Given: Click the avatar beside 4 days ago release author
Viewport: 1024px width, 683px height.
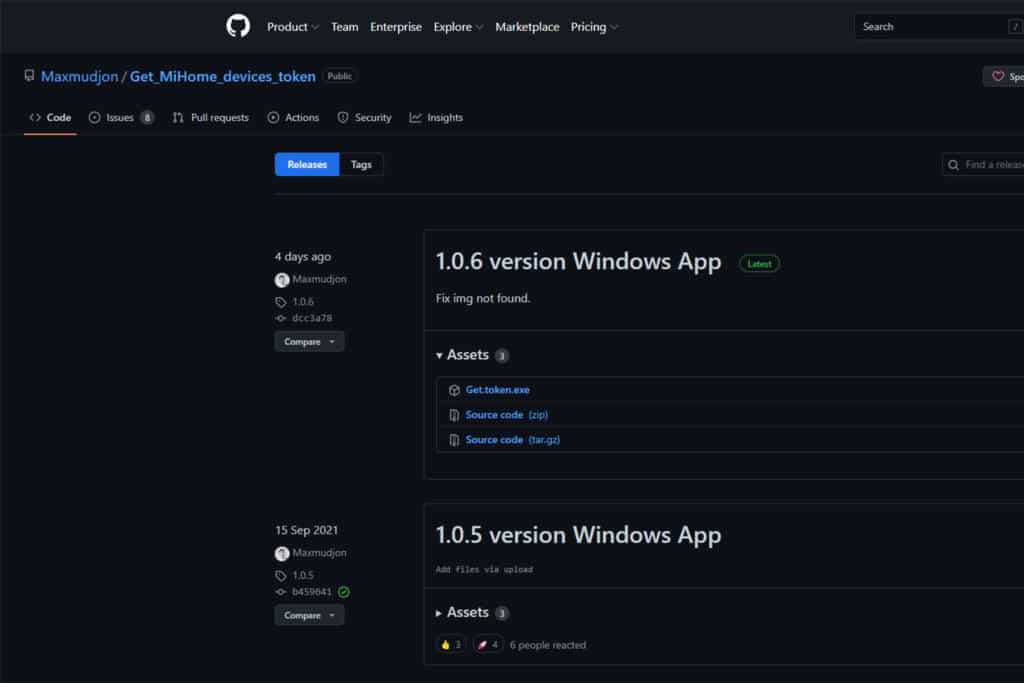Looking at the screenshot, I should (282, 279).
